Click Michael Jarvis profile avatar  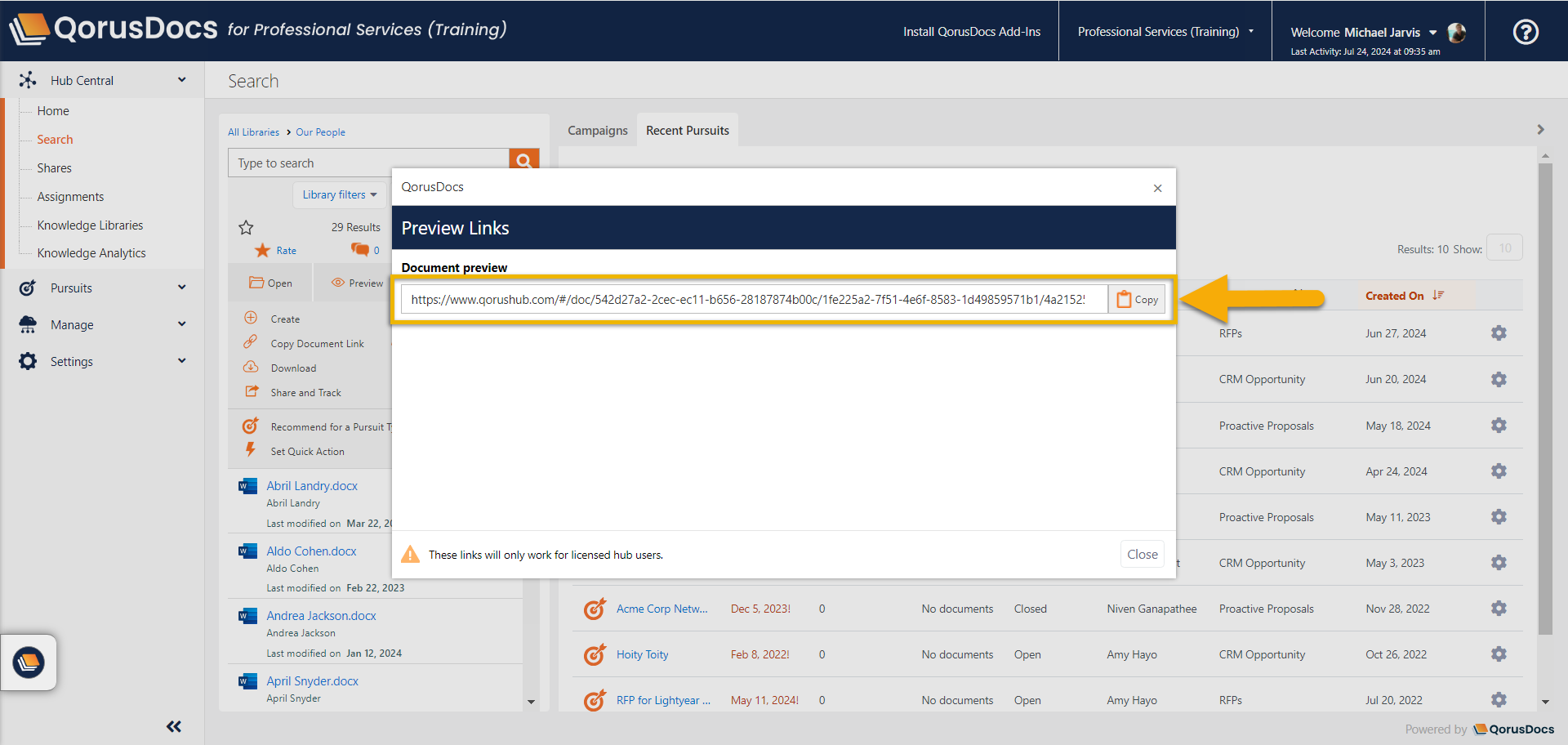(x=1456, y=33)
